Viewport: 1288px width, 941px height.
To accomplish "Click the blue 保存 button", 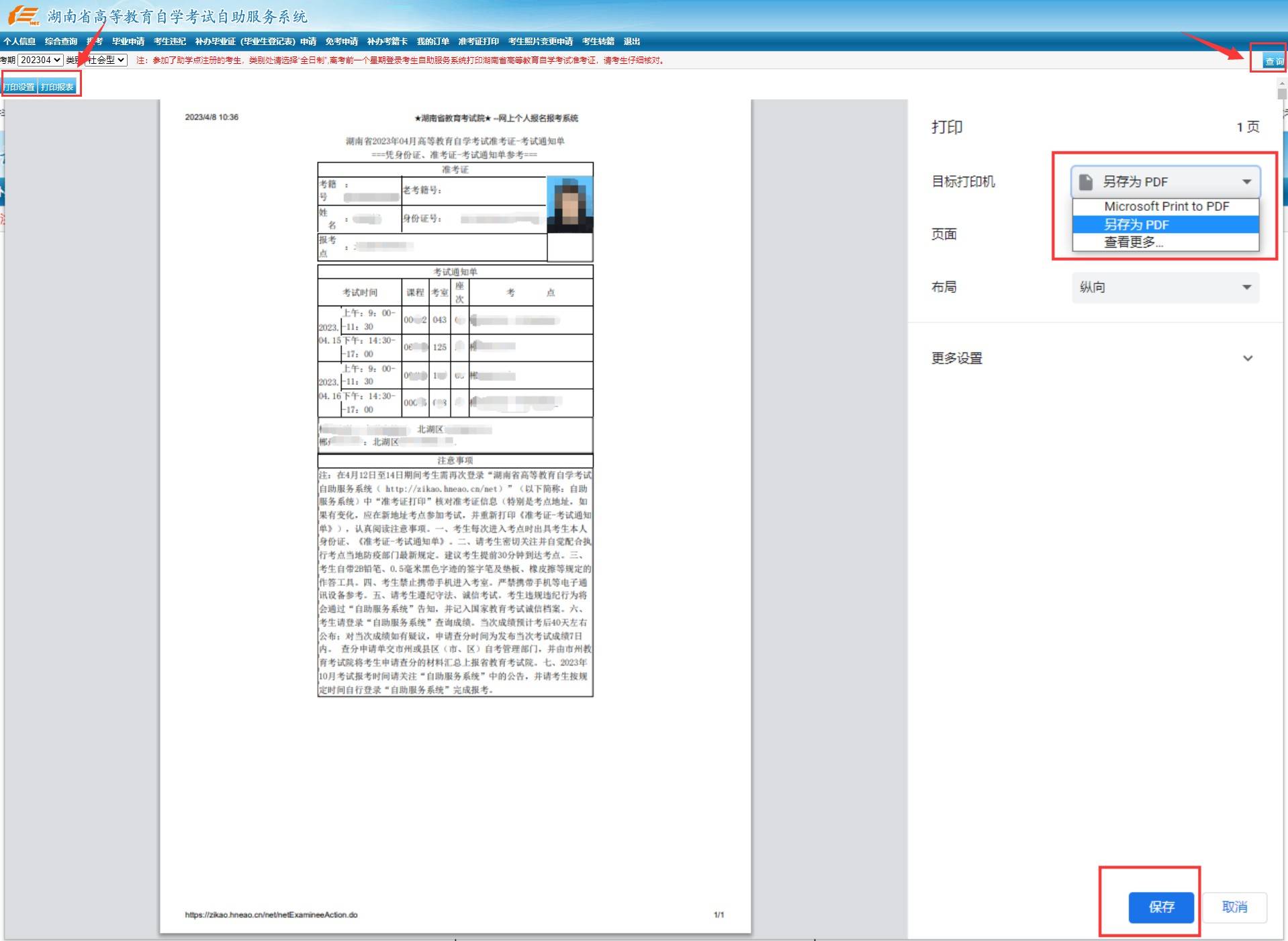I will [1161, 907].
